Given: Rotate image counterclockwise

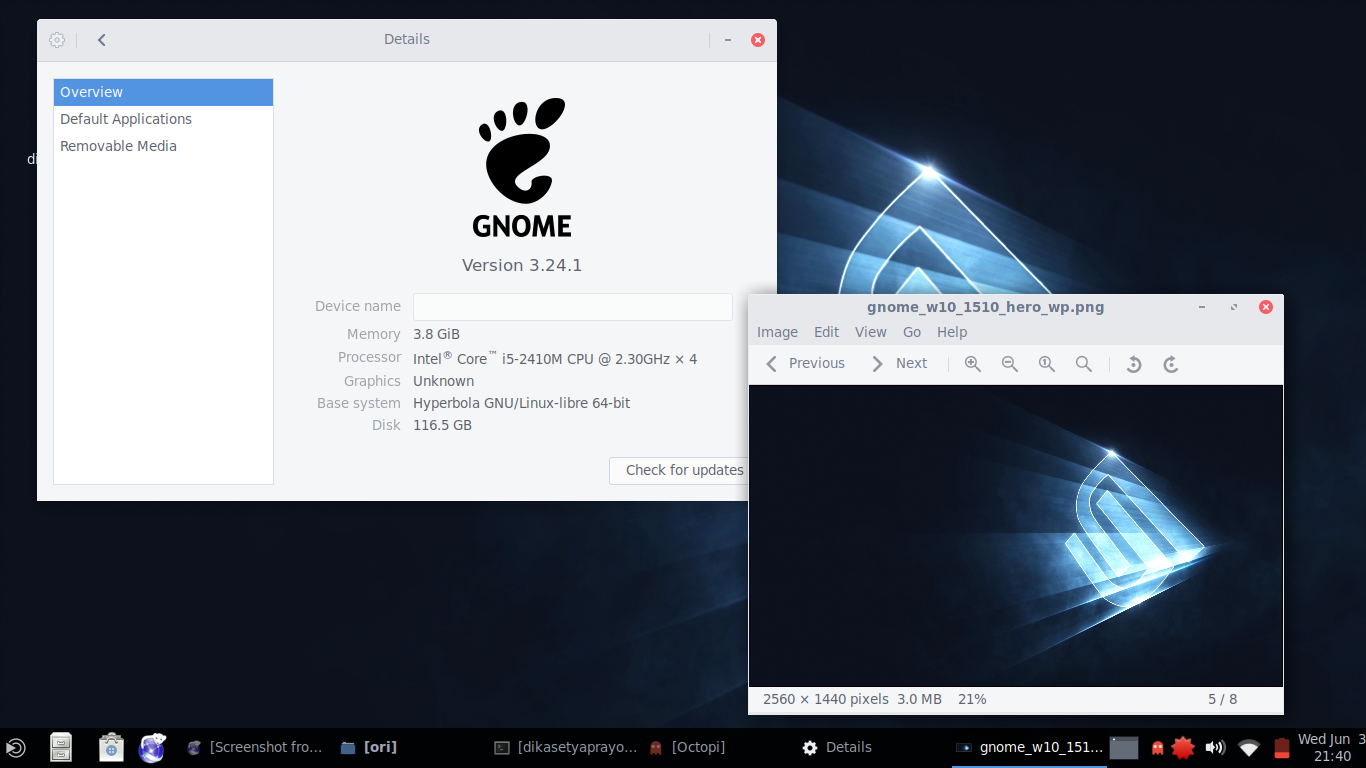Looking at the screenshot, I should tap(1134, 364).
